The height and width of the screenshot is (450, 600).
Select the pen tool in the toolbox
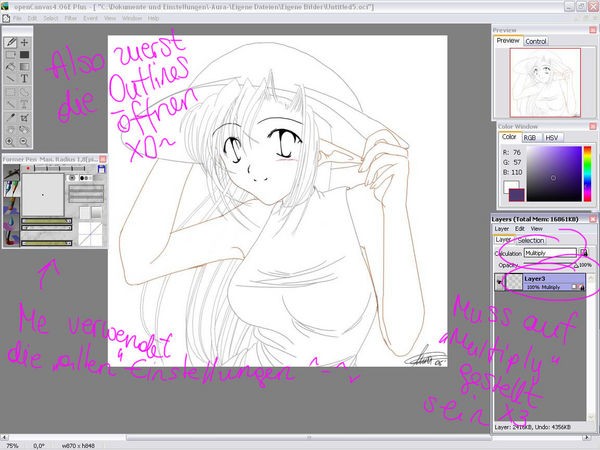click(11, 43)
